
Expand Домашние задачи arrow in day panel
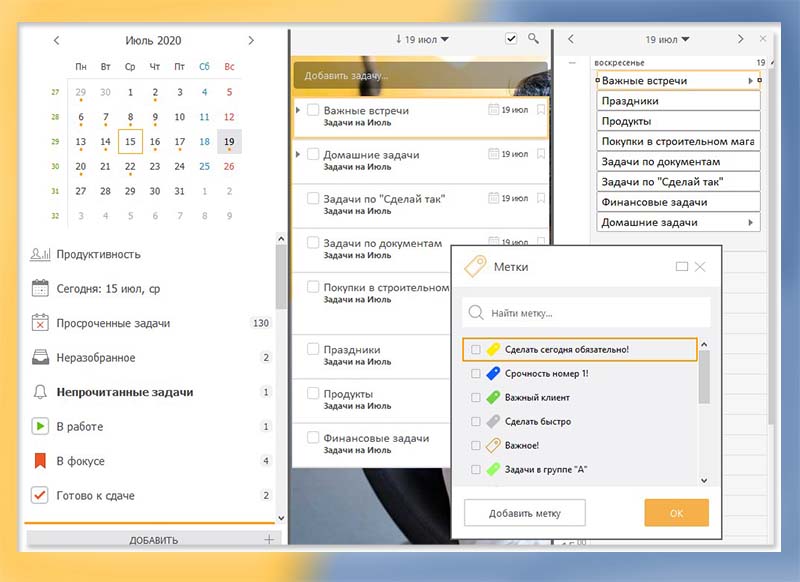pyautogui.click(x=750, y=222)
